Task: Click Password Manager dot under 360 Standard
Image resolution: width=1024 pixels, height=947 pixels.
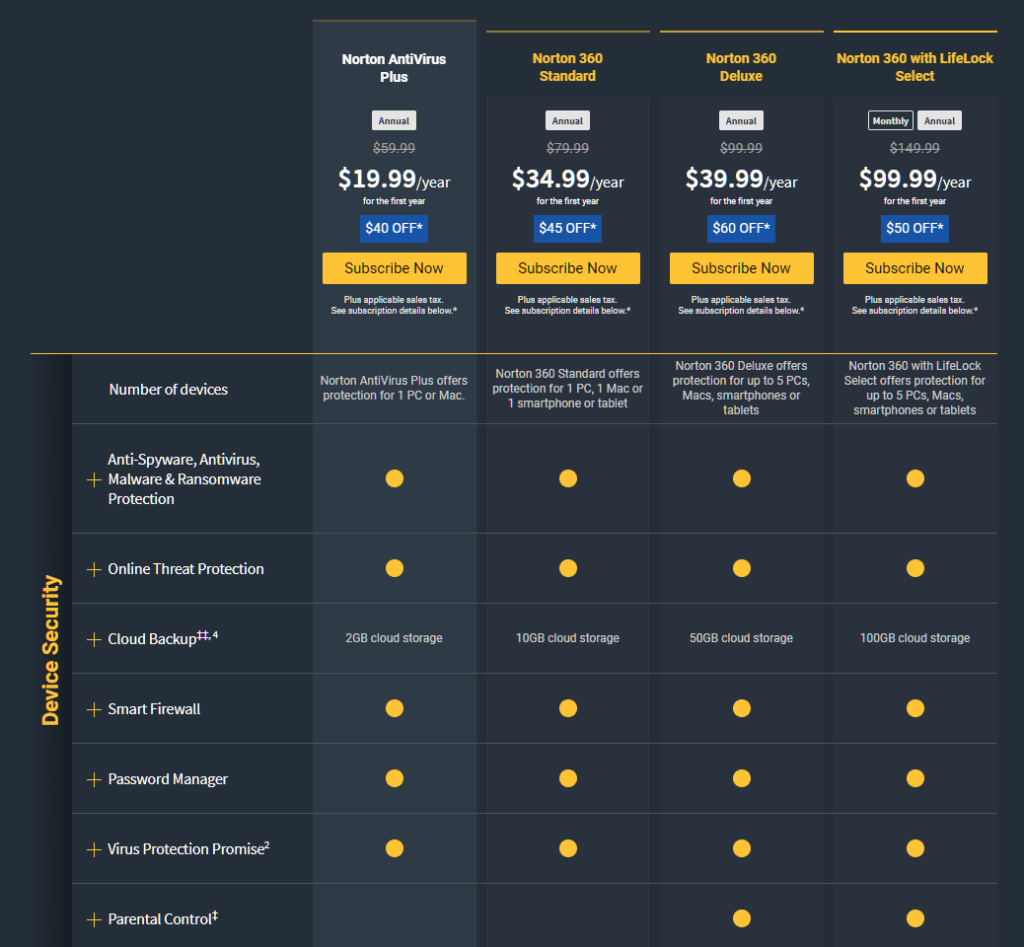Action: [568, 778]
